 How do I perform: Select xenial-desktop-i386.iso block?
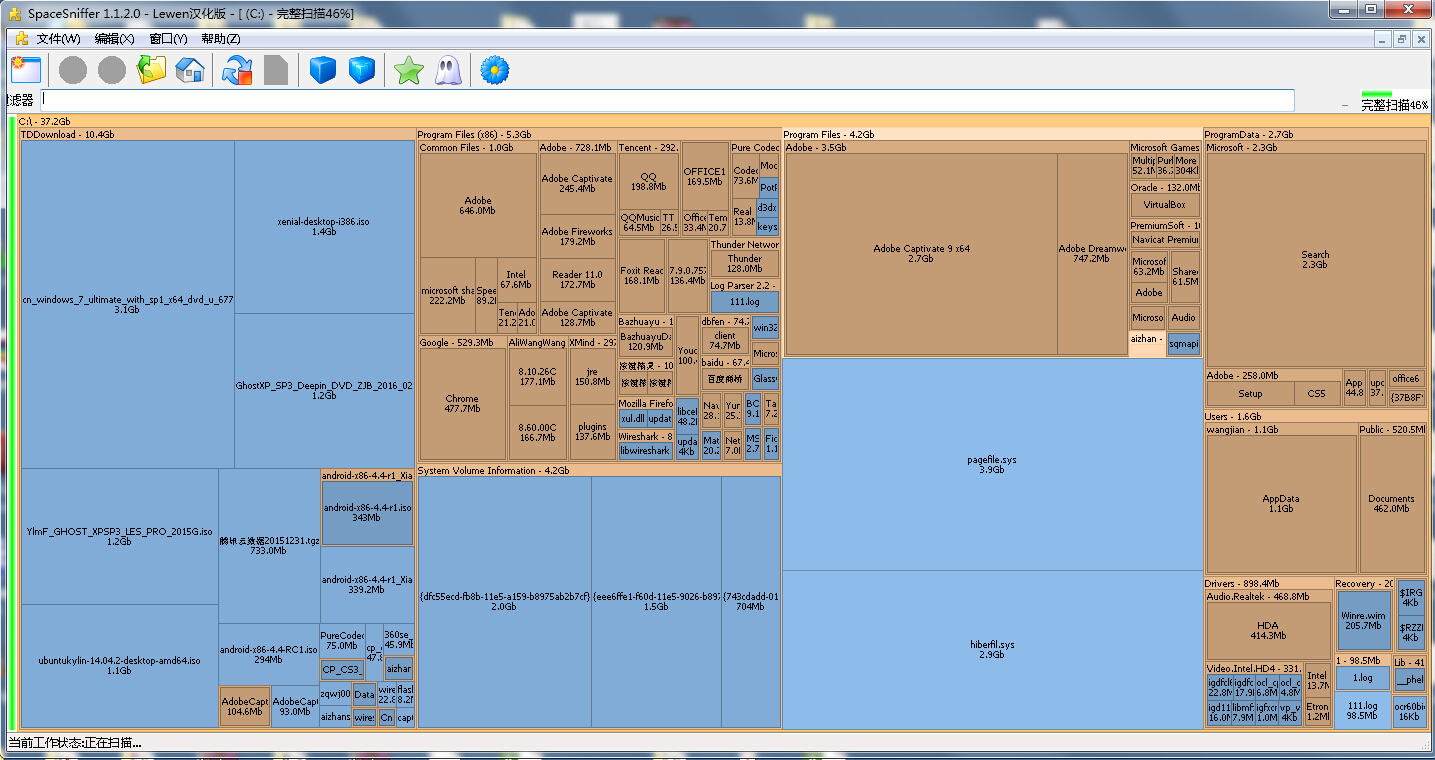click(x=324, y=226)
